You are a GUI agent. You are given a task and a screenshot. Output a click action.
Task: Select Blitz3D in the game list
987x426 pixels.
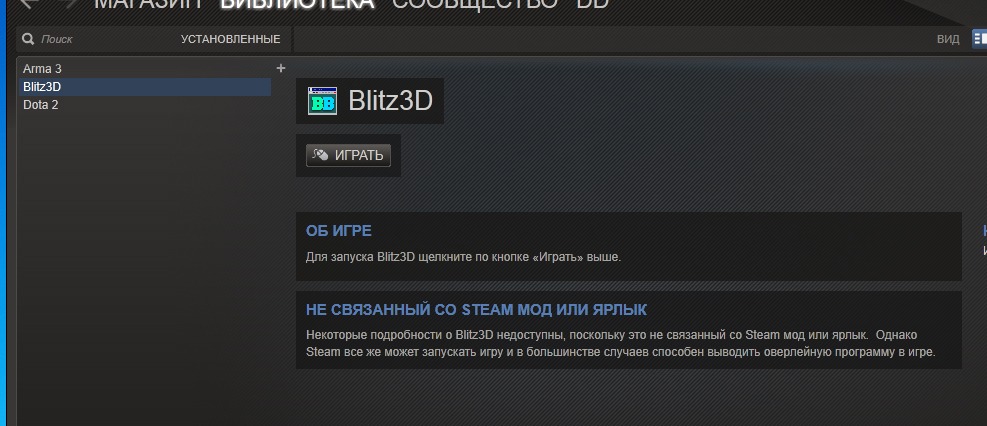click(145, 87)
